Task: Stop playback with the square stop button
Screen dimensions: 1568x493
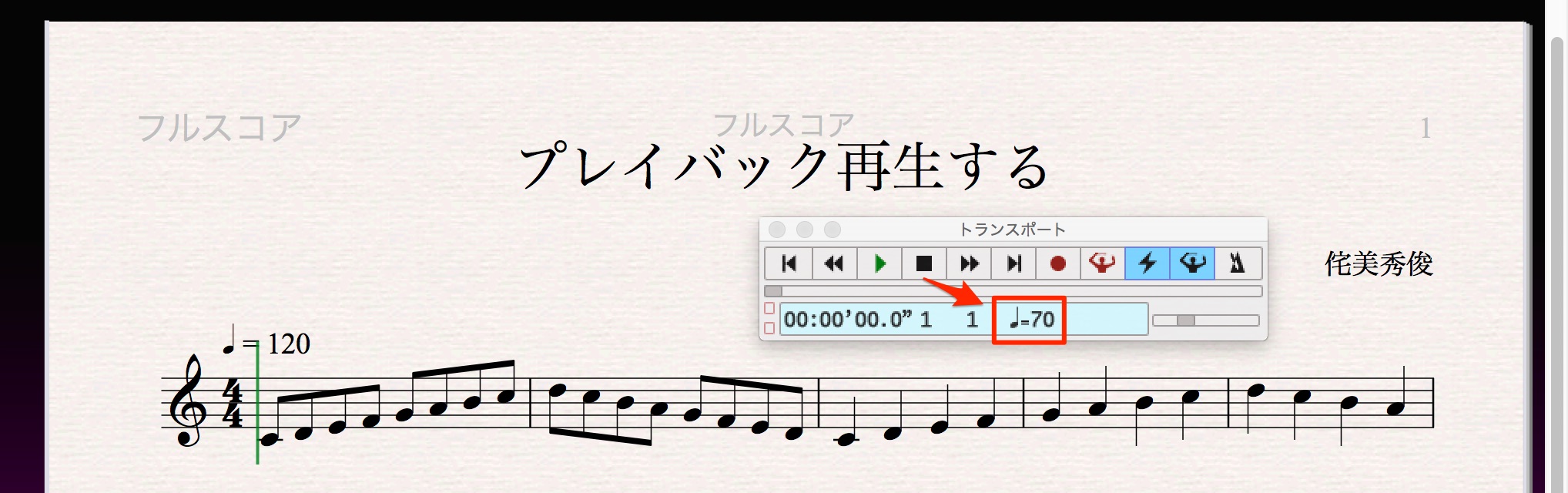Action: (x=923, y=263)
